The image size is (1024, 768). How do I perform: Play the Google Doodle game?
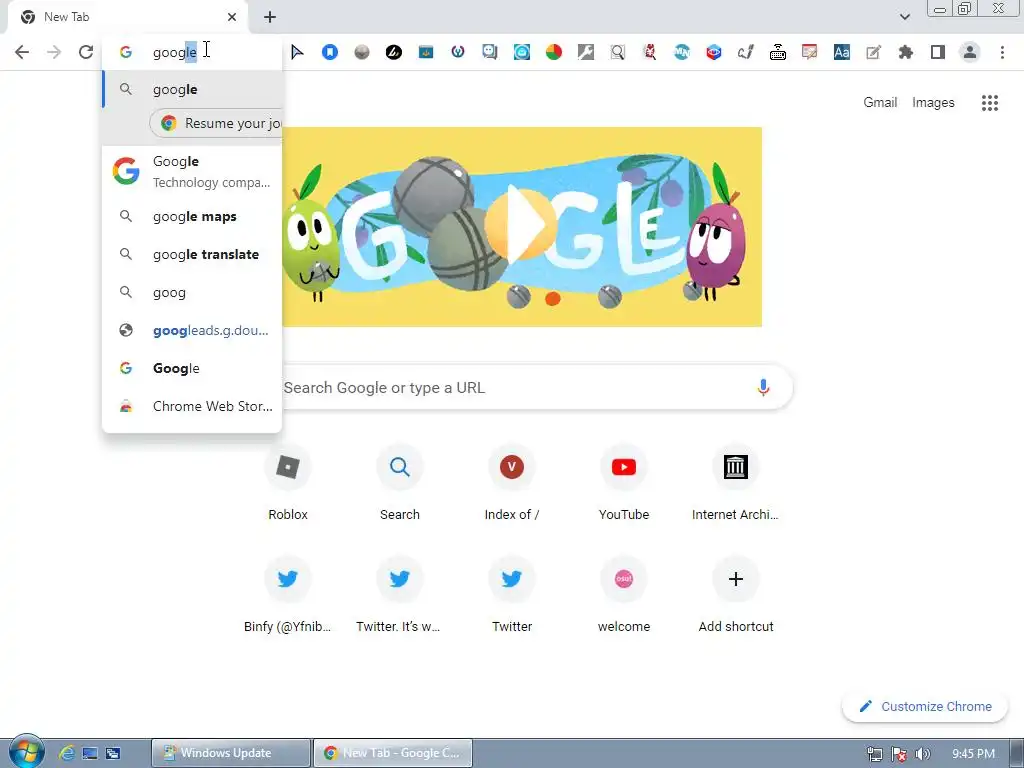520,226
